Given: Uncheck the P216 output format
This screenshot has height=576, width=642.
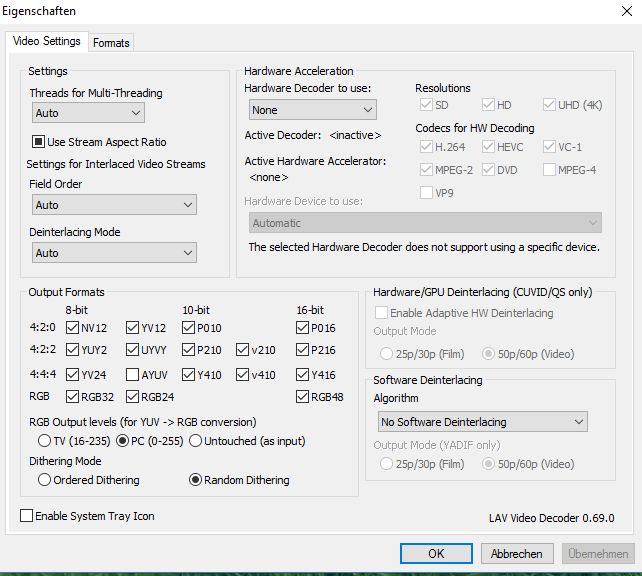Looking at the screenshot, I should click(x=302, y=350).
